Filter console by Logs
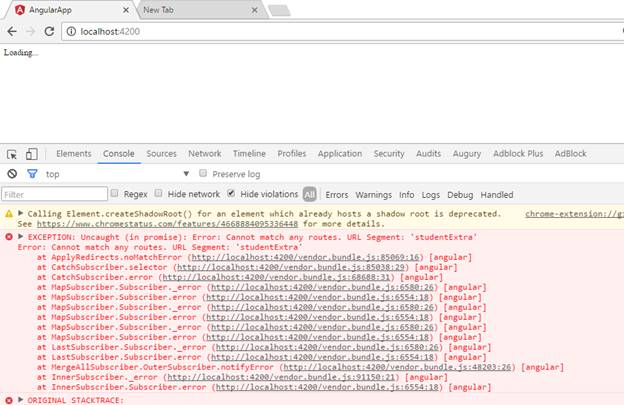 pyautogui.click(x=431, y=195)
